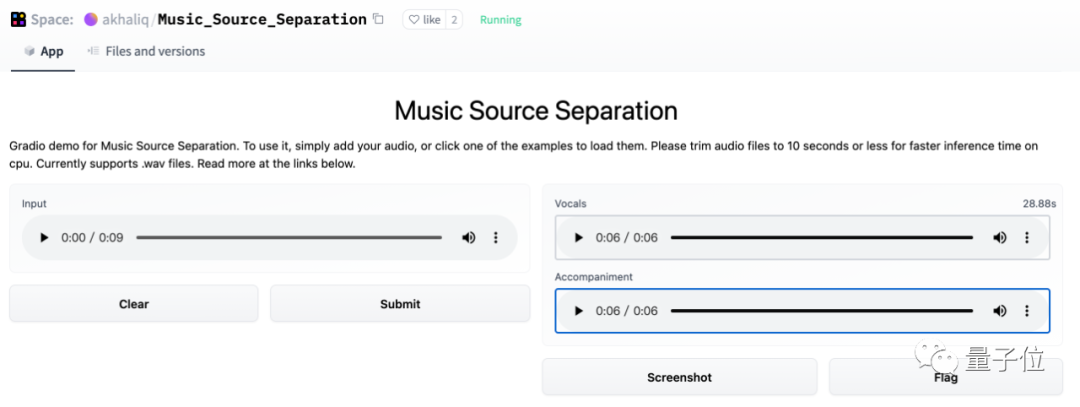Open Files and versions tab
The image size is (1080, 407).
pos(146,51)
